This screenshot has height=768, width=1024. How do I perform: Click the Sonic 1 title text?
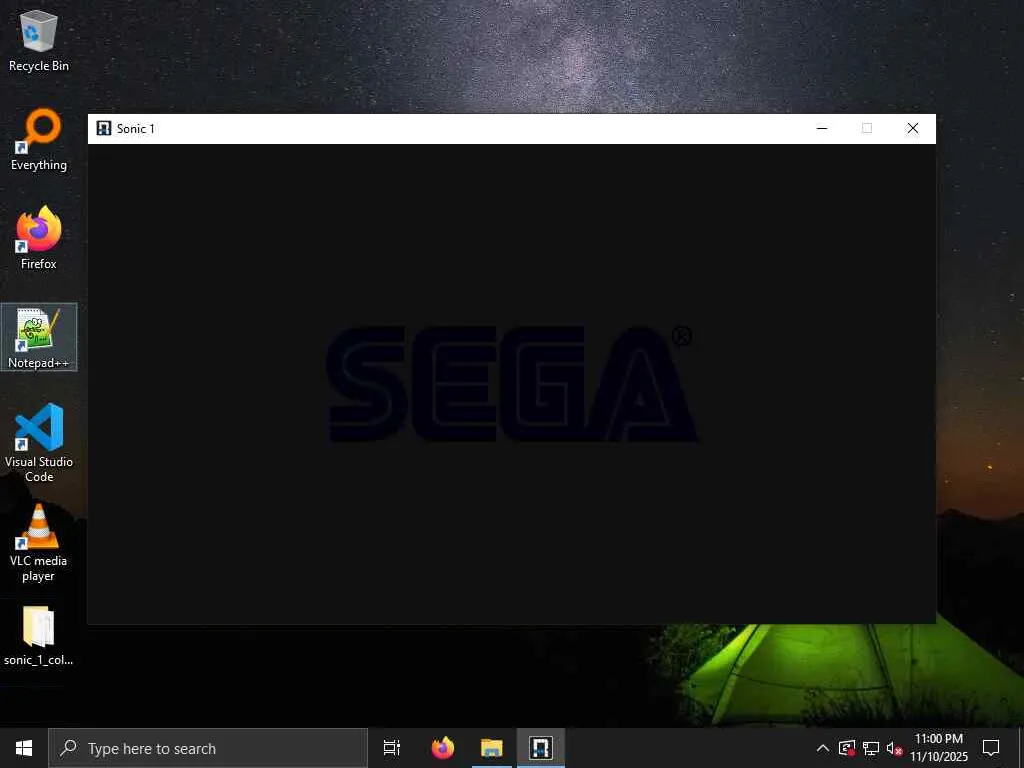(x=136, y=129)
